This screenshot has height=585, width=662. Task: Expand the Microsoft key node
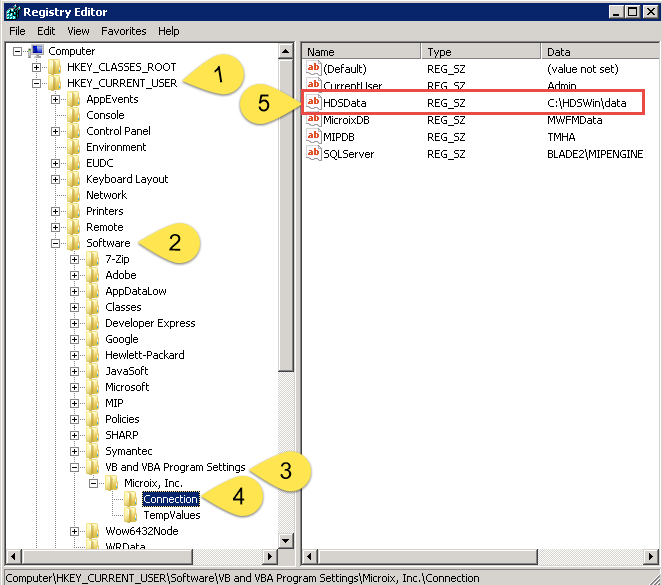click(x=75, y=387)
